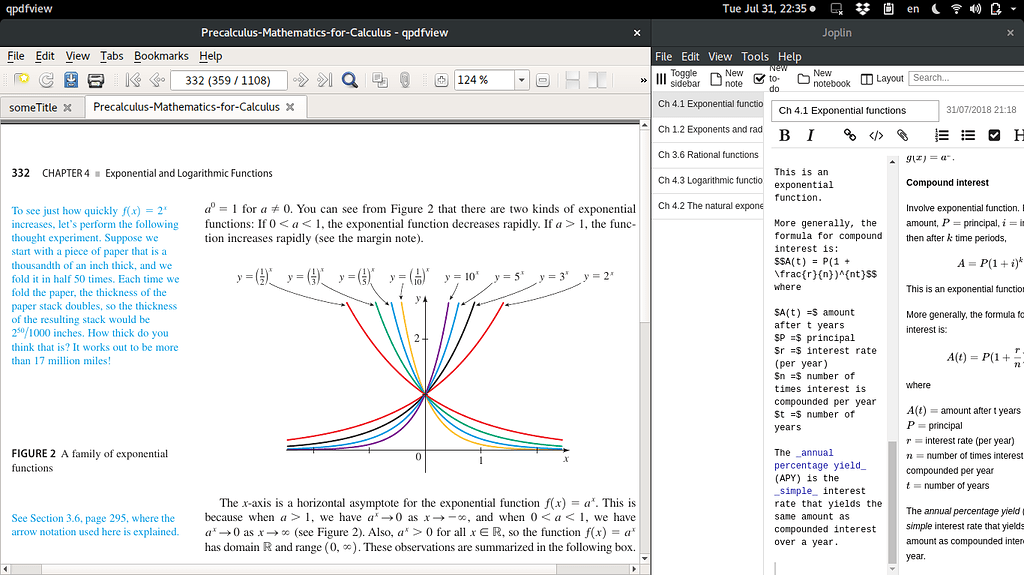Jump to last page of the PDF
The width and height of the screenshot is (1024, 575).
tap(325, 80)
